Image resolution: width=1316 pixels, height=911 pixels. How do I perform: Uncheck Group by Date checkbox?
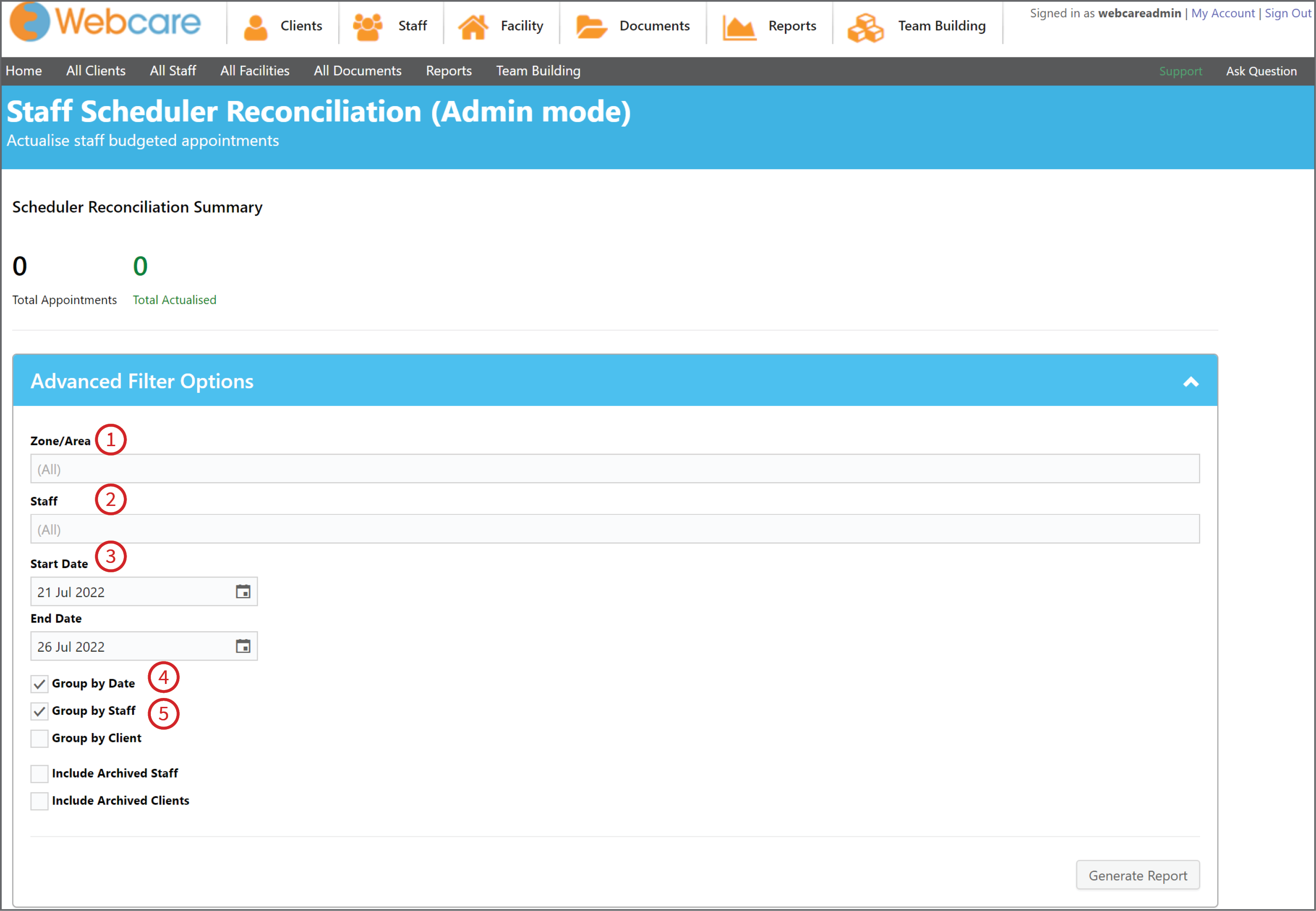pos(39,684)
